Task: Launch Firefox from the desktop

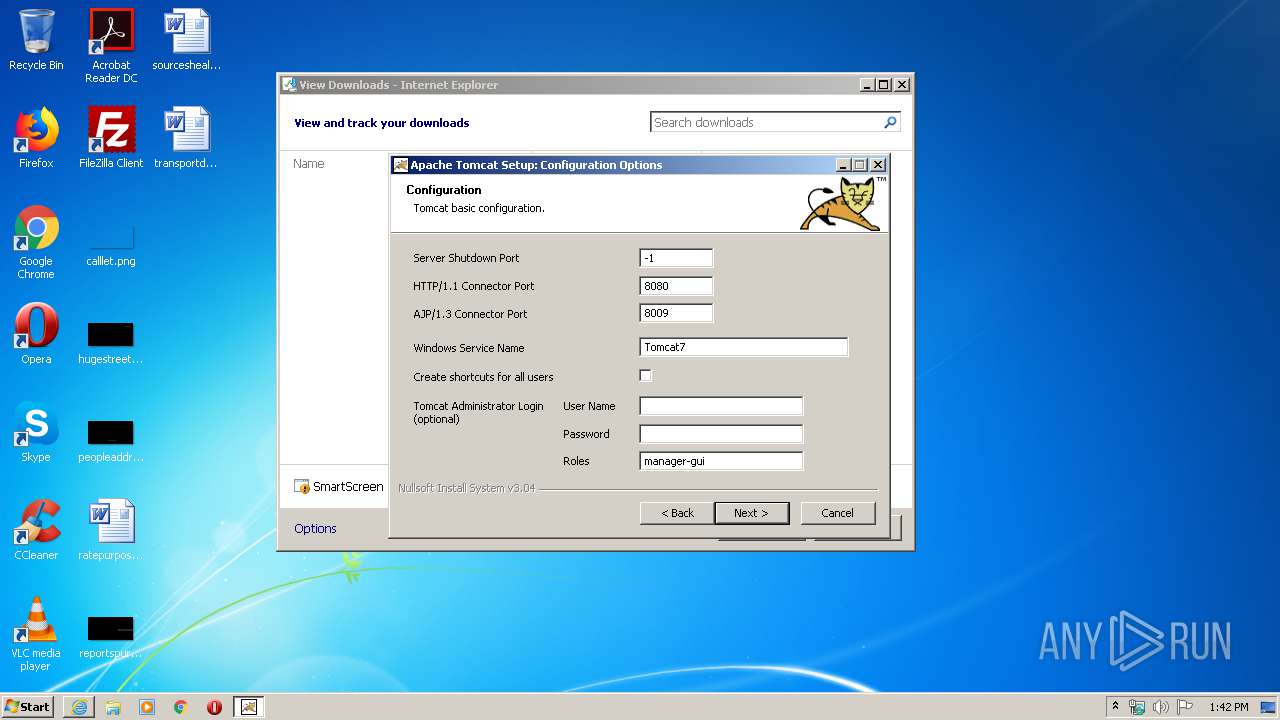Action: (x=36, y=138)
